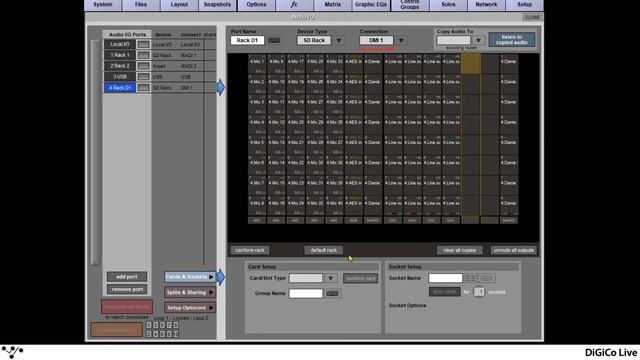Click the Group Name input field
This screenshot has width=640, height=360.
(306, 293)
